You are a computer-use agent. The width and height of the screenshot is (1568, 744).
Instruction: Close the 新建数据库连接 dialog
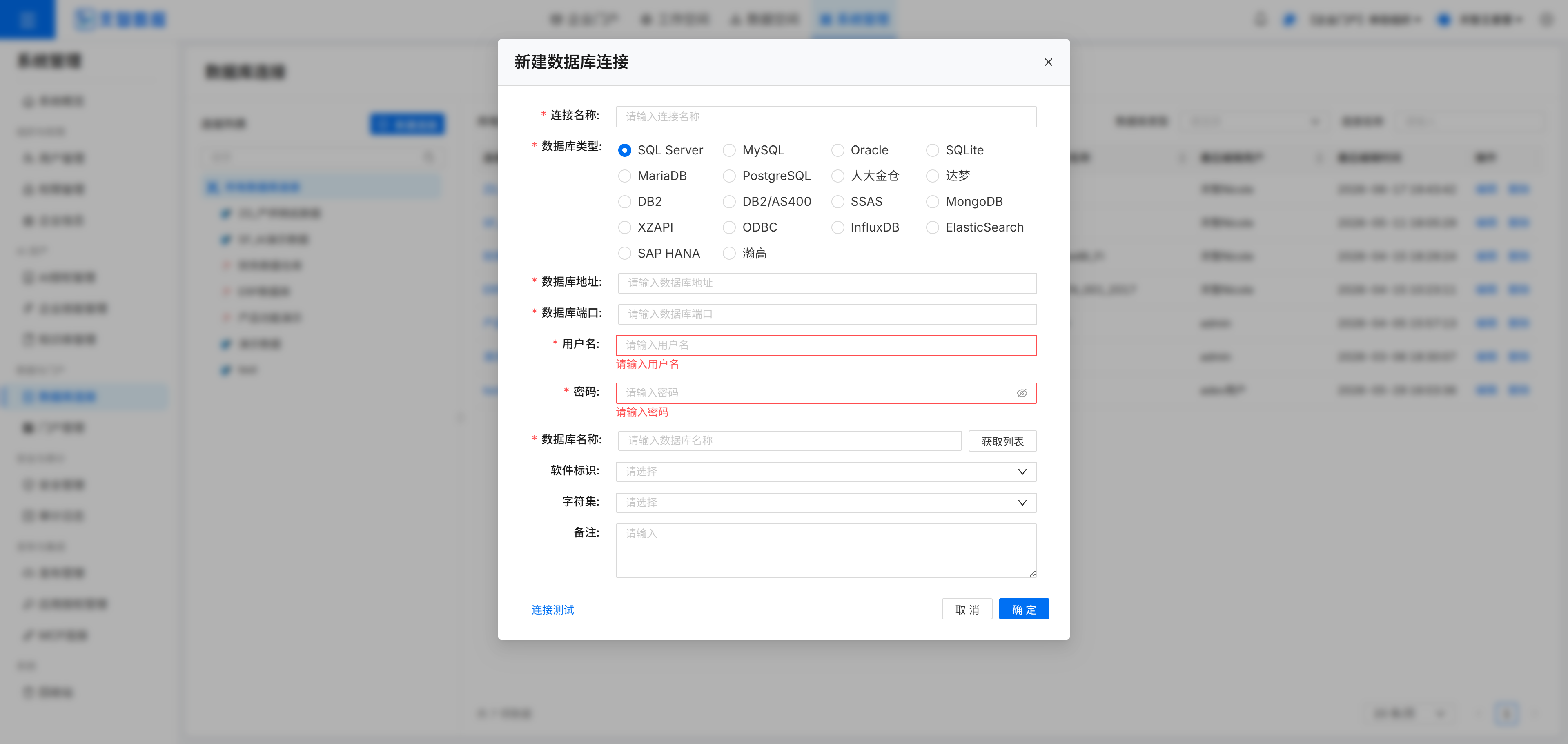pos(1048,62)
